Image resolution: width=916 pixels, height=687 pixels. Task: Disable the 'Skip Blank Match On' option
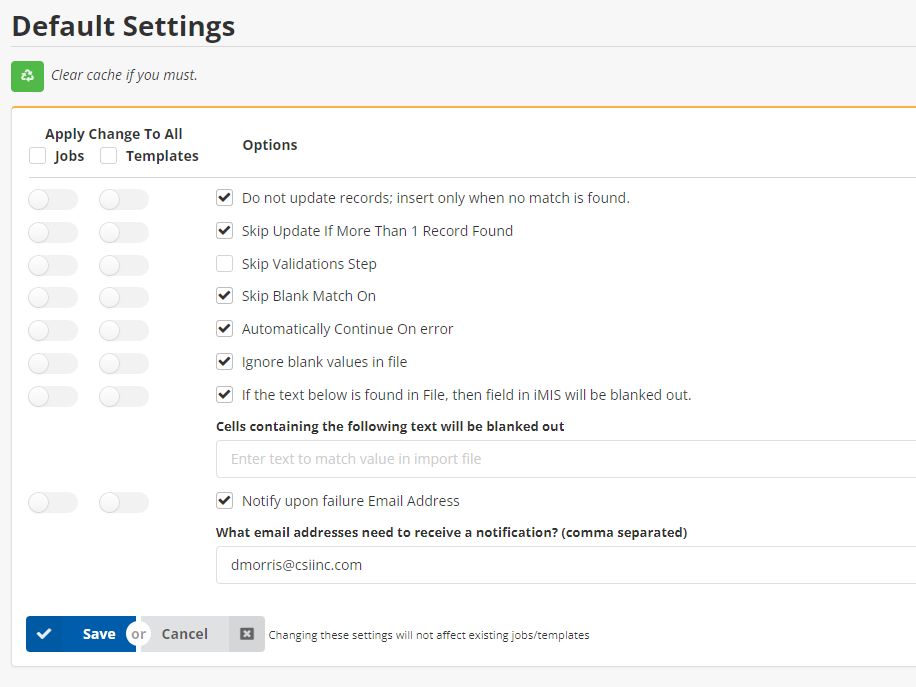(224, 295)
